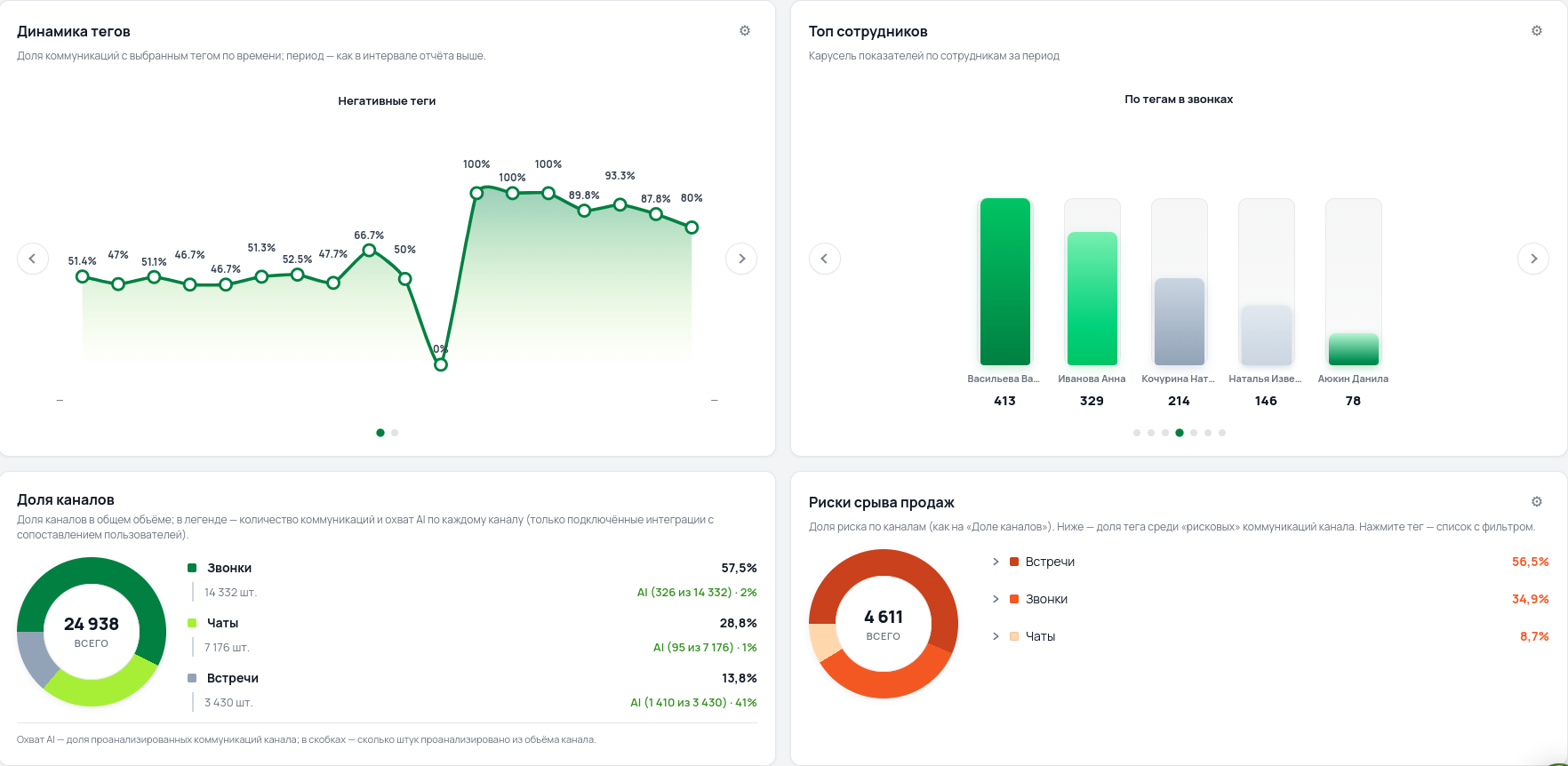Open settings gear of Топ сотрудников card
Image resolution: width=1568 pixels, height=766 pixels.
(1537, 31)
